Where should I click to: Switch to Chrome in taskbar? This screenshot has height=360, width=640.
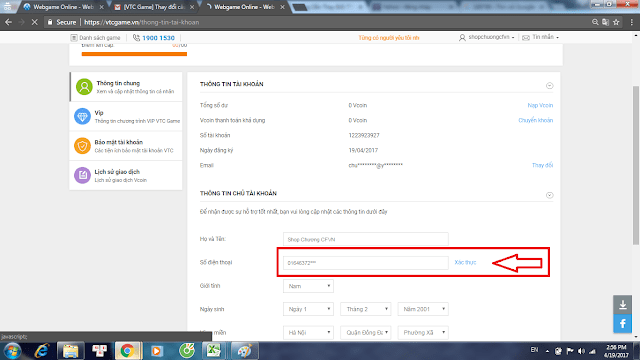click(x=127, y=351)
